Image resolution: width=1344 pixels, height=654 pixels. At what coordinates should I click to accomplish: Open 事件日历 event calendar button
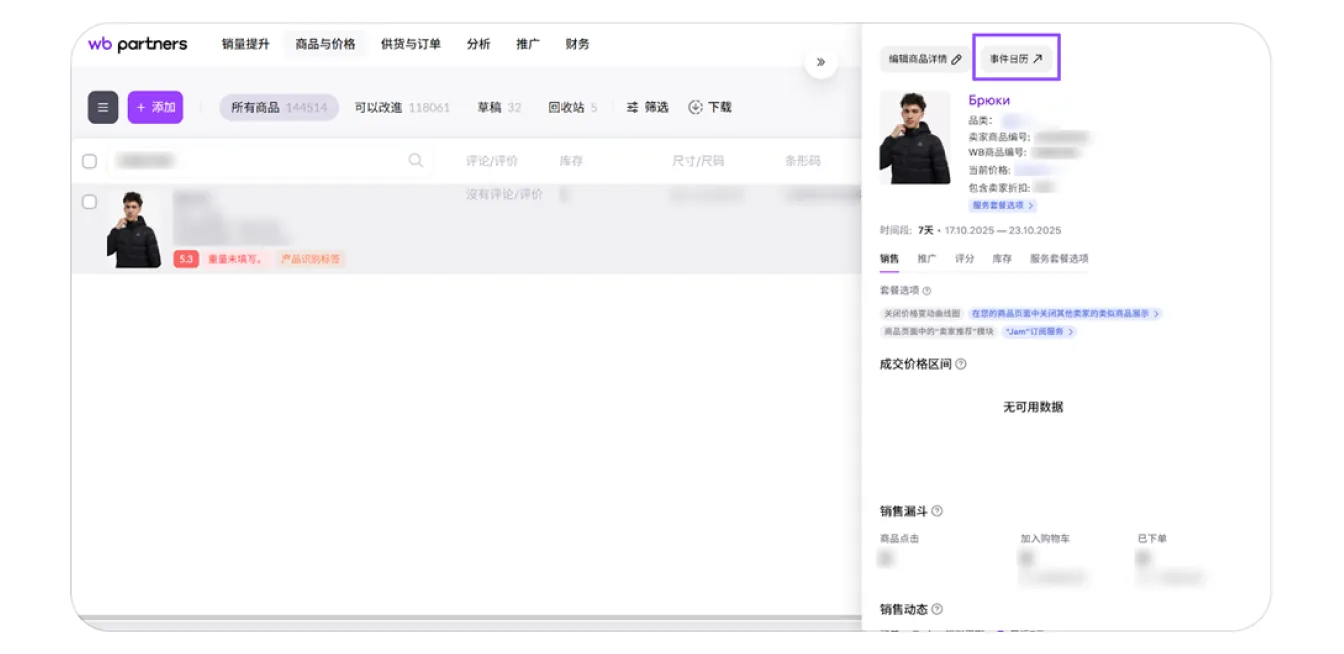[x=1016, y=59]
